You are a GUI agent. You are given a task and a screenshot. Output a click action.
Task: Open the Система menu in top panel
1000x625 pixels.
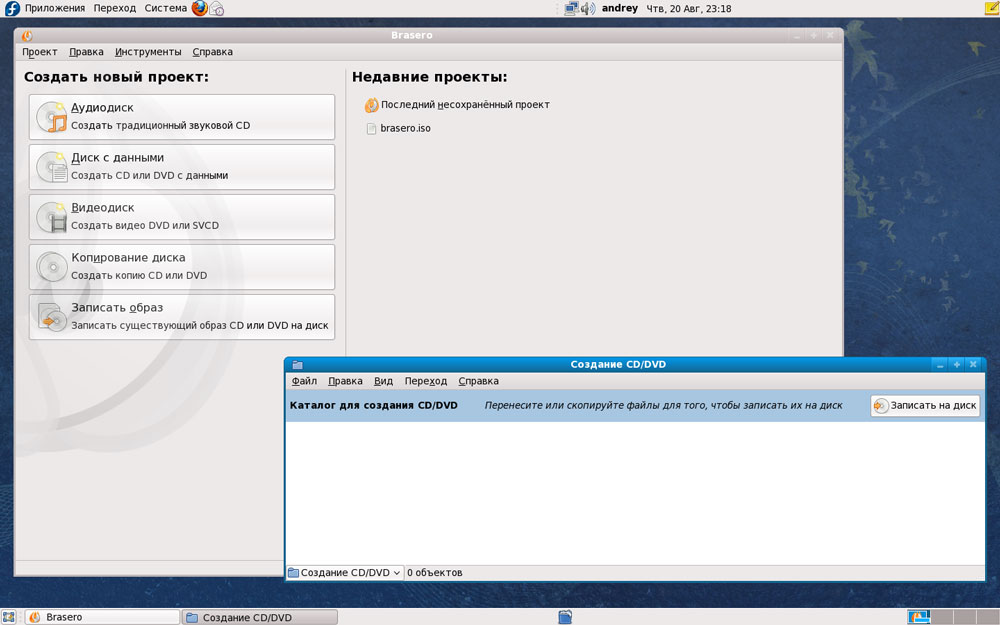click(166, 8)
